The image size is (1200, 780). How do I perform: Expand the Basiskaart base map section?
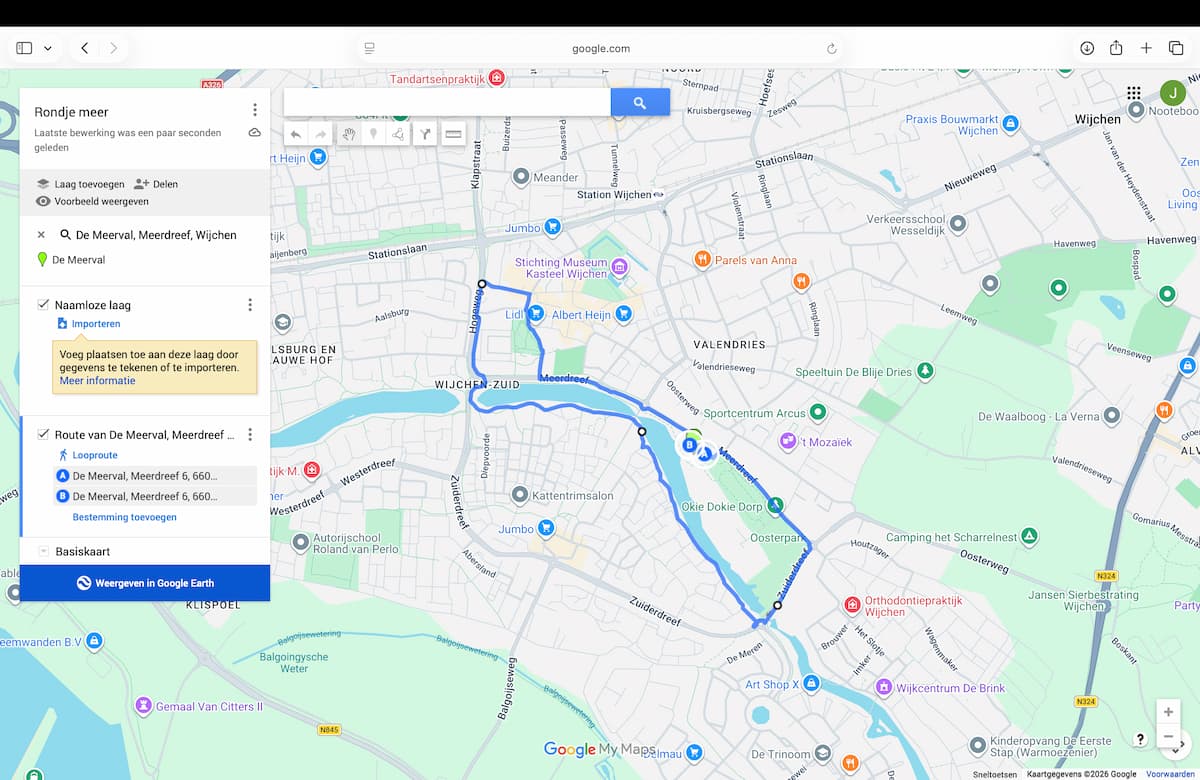tap(43, 551)
